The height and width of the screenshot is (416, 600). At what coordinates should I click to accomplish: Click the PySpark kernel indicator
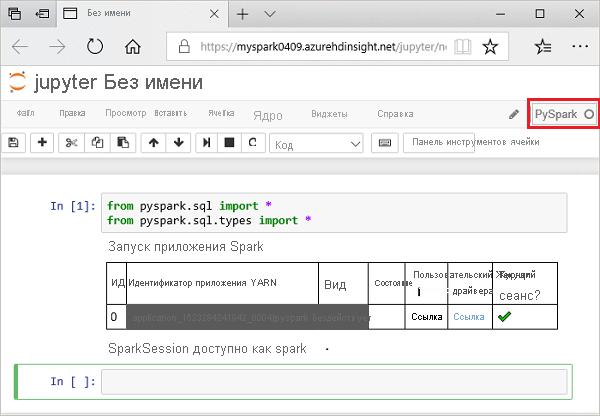point(563,114)
